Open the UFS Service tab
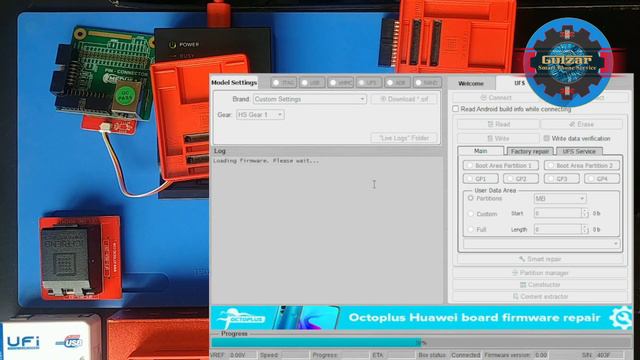The width and height of the screenshot is (640, 360). coord(579,151)
